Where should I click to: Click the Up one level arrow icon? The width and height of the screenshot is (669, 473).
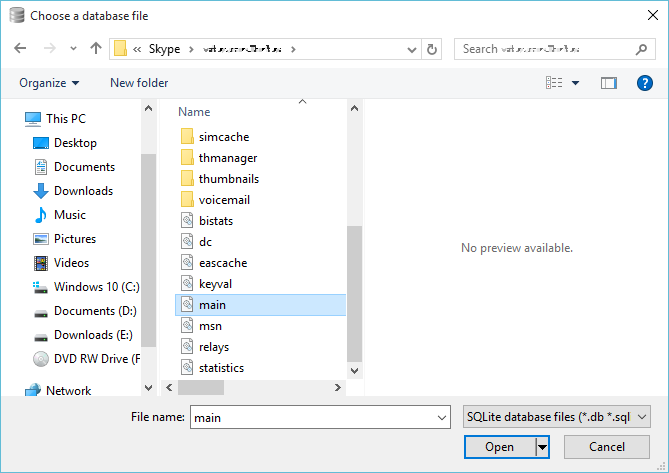click(96, 48)
